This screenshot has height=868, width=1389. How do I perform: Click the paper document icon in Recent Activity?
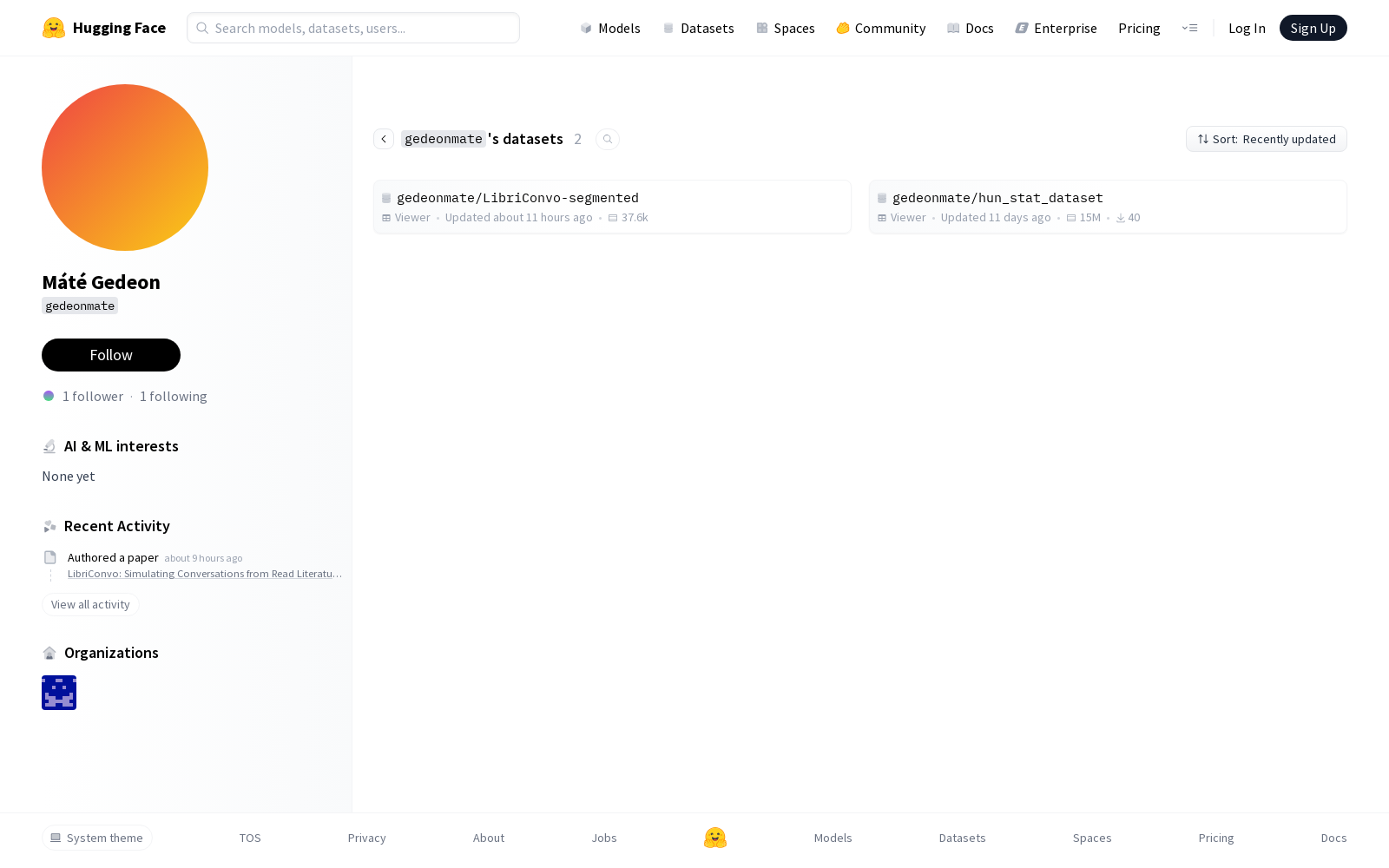[x=50, y=557]
